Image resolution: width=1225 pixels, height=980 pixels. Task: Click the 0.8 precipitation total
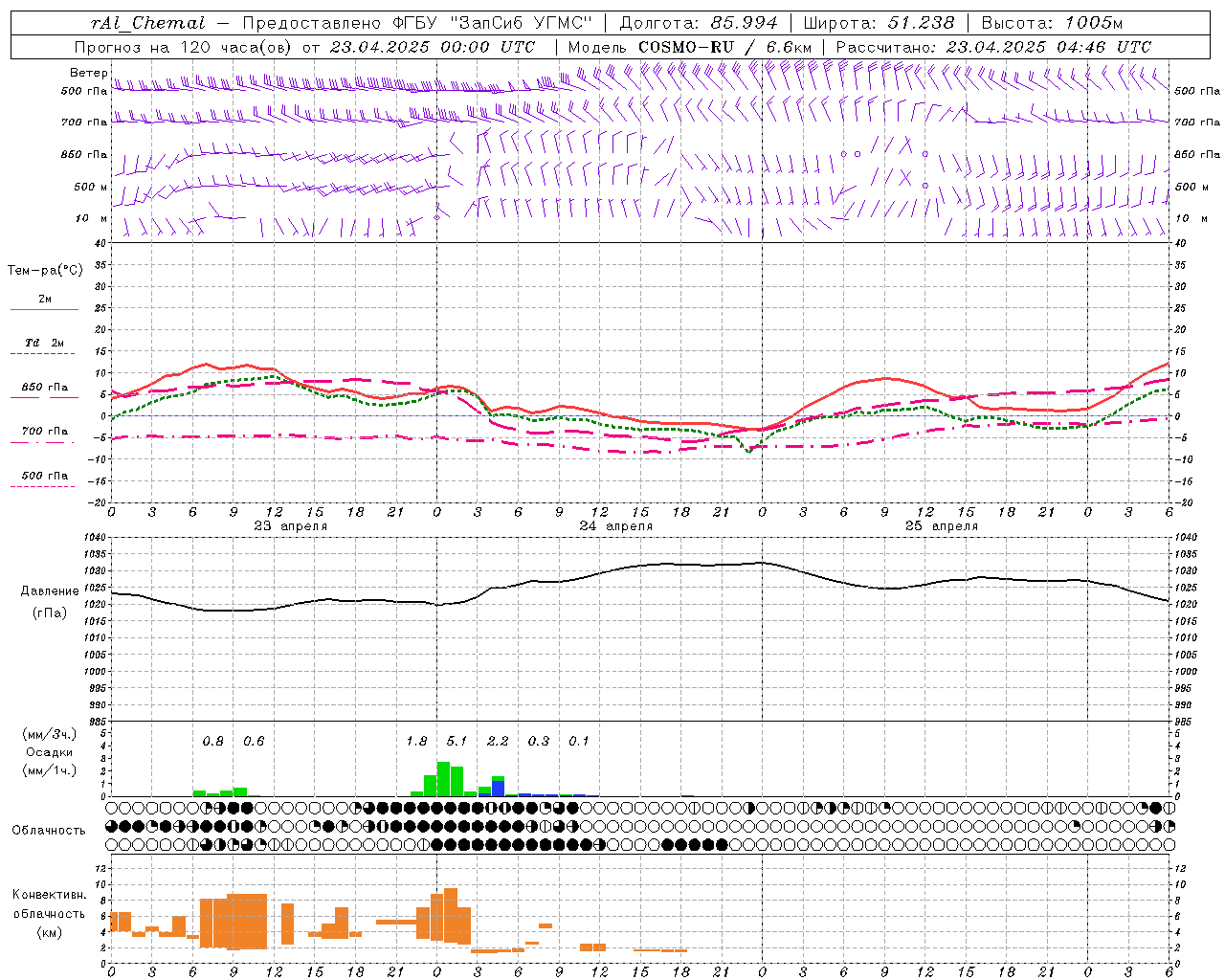click(212, 741)
